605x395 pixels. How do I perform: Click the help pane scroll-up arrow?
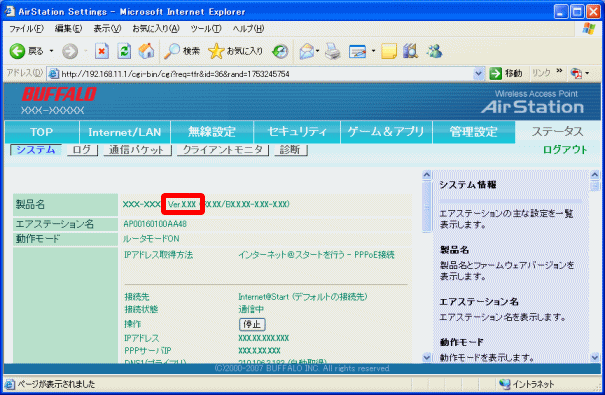coord(595,175)
